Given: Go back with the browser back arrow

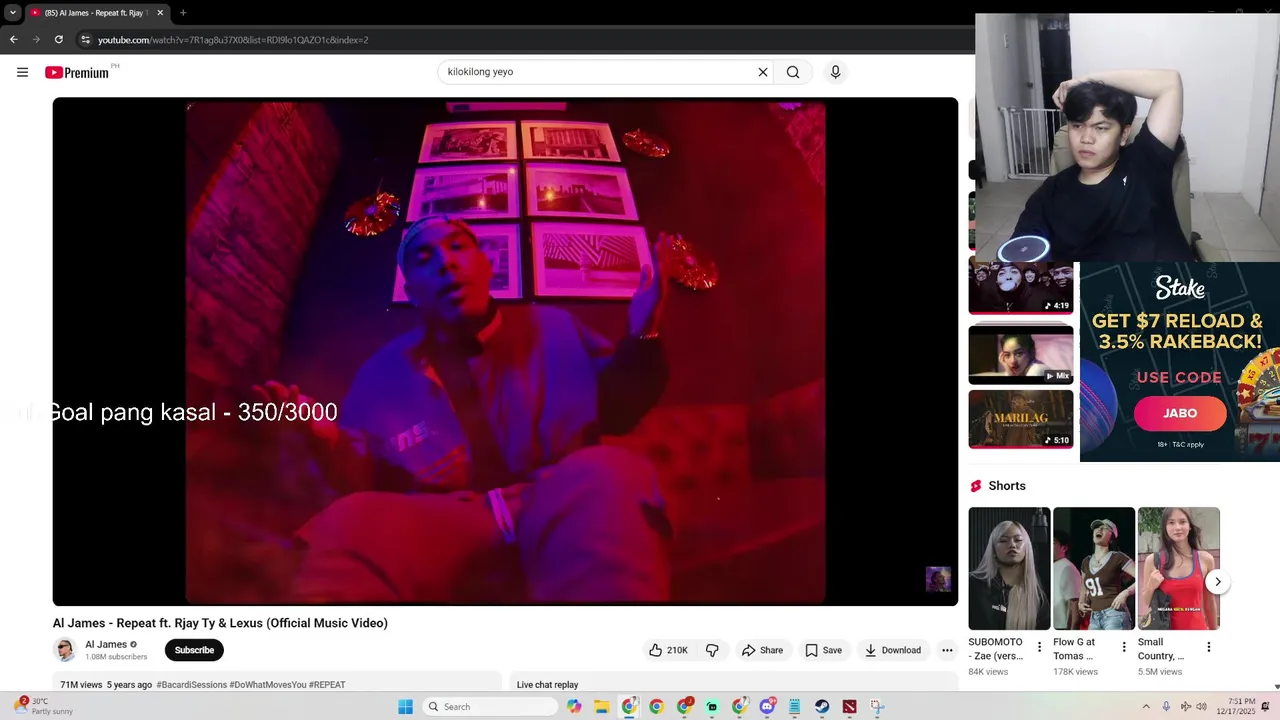Looking at the screenshot, I should [13, 39].
